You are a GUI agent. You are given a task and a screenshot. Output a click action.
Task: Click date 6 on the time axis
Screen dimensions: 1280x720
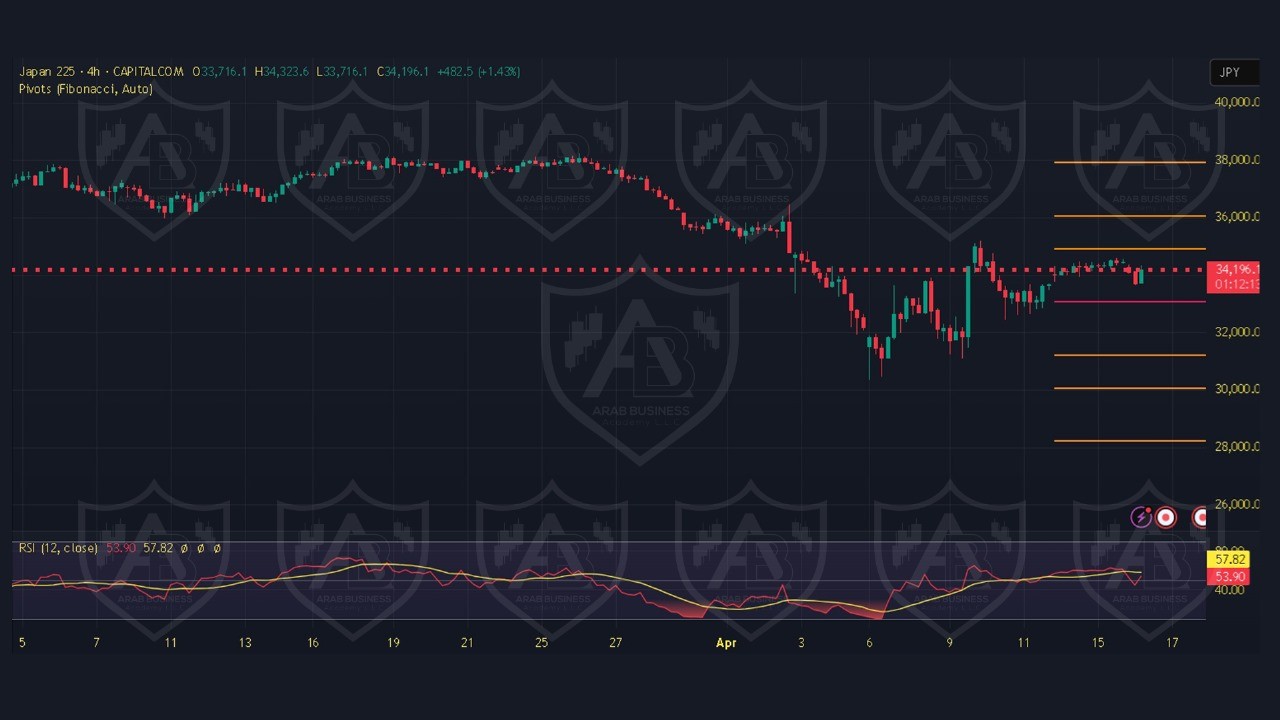[869, 643]
